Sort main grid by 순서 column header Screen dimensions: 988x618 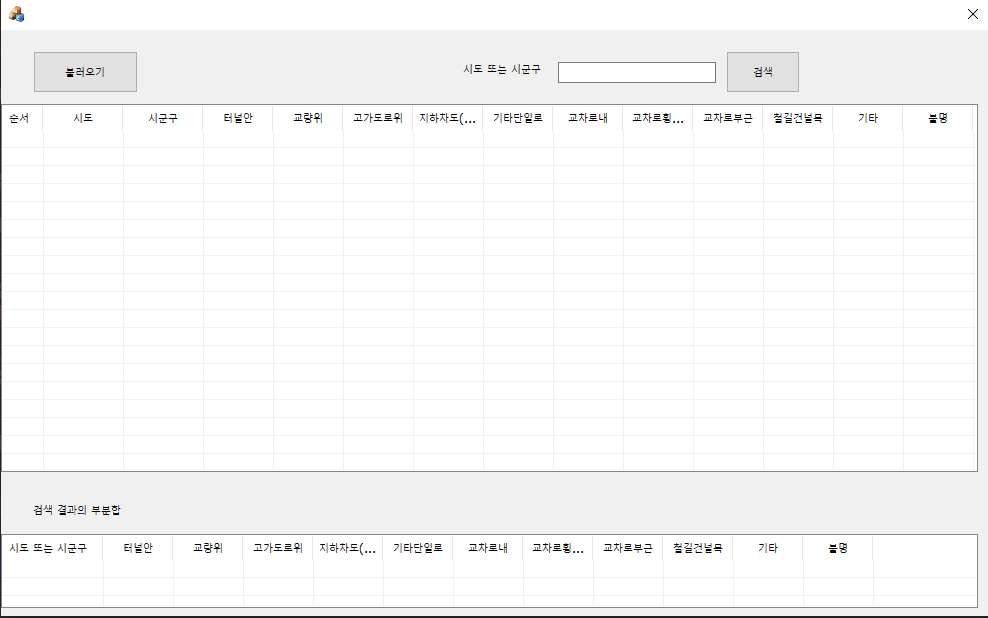[x=22, y=118]
